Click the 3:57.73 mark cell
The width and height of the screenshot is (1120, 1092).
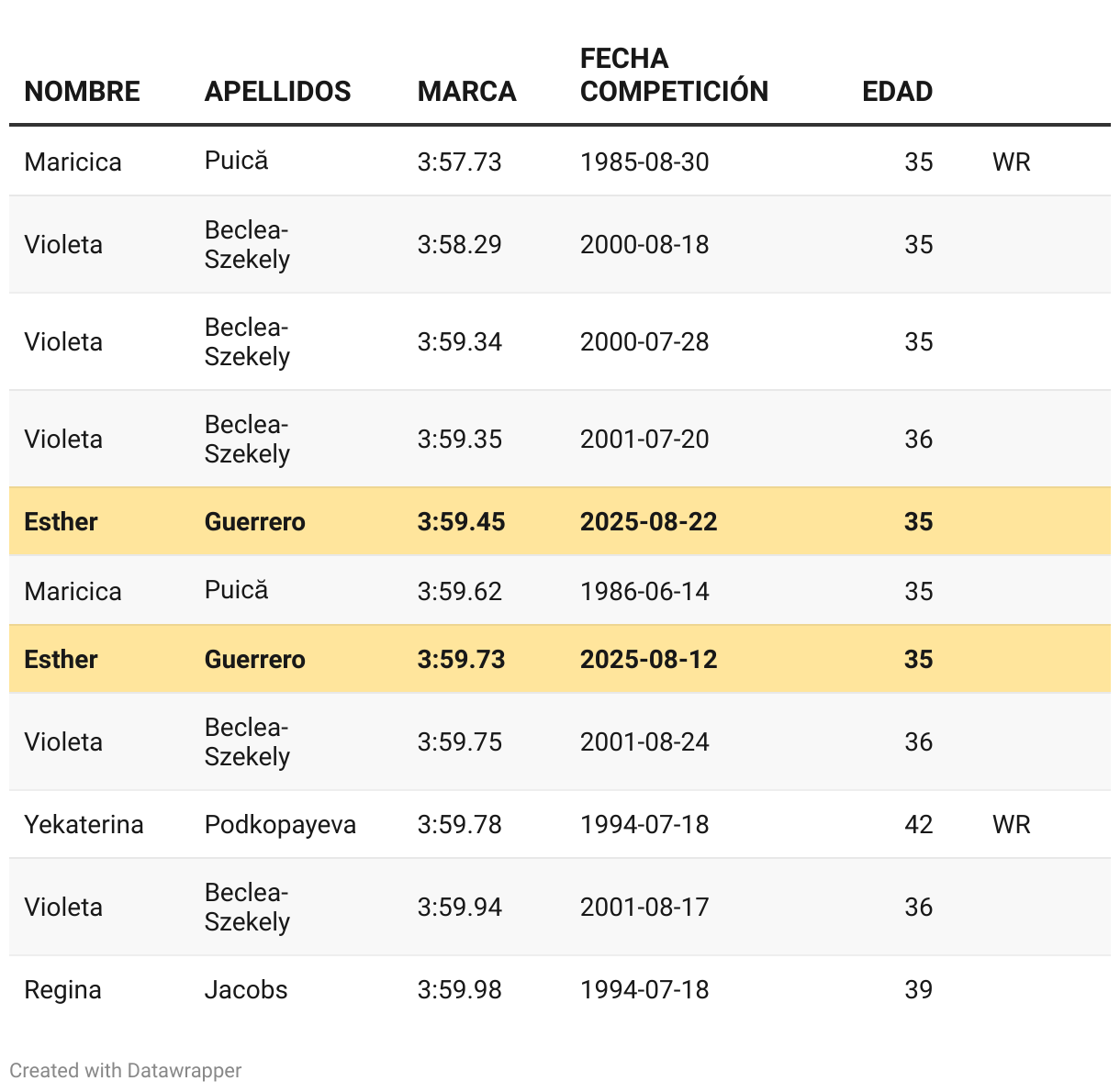[459, 162]
